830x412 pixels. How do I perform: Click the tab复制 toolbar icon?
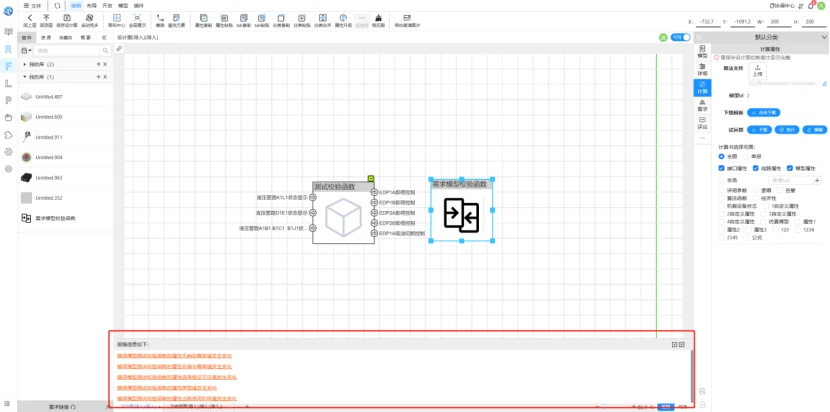243,20
